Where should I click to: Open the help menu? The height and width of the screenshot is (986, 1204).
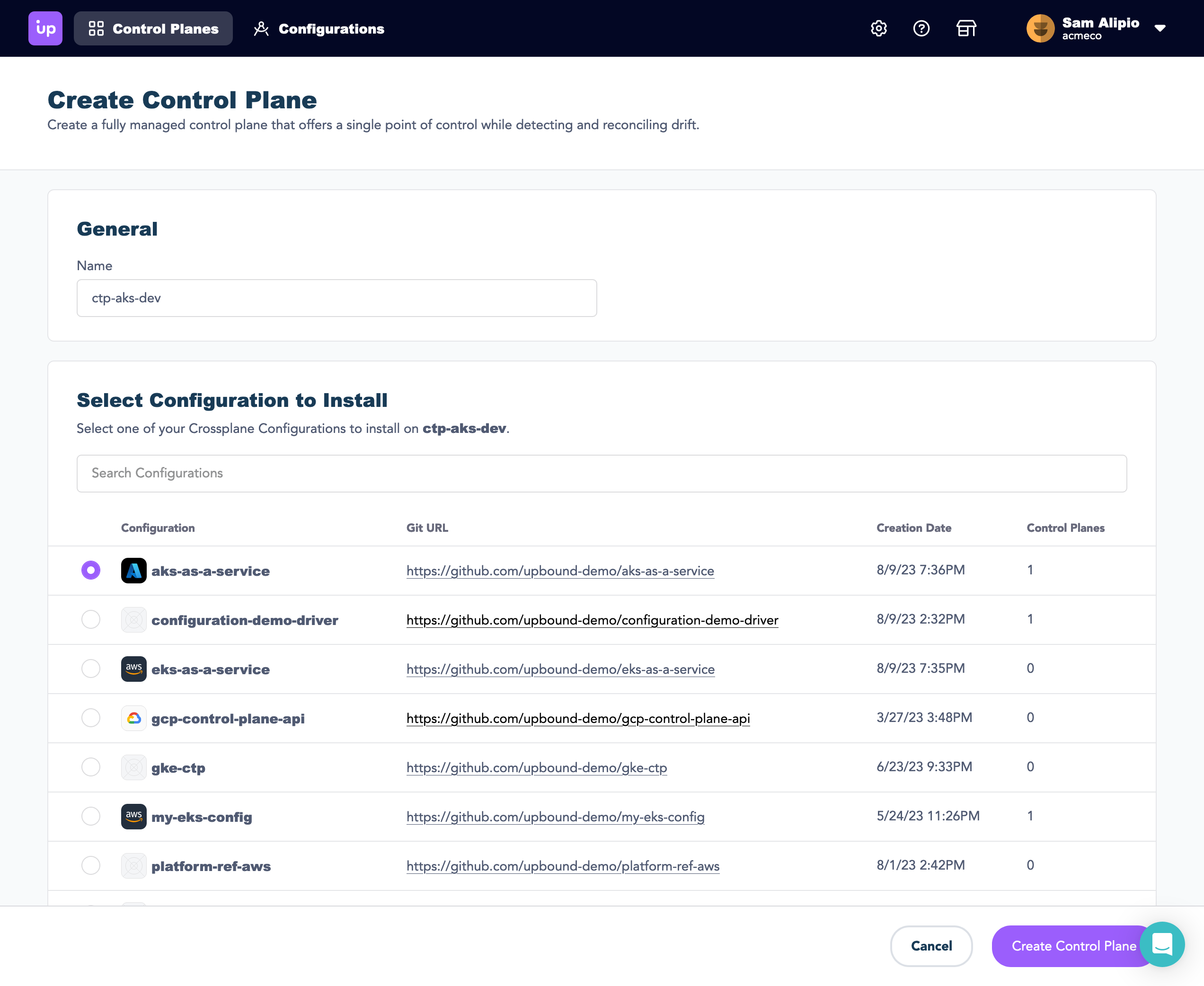click(x=921, y=28)
